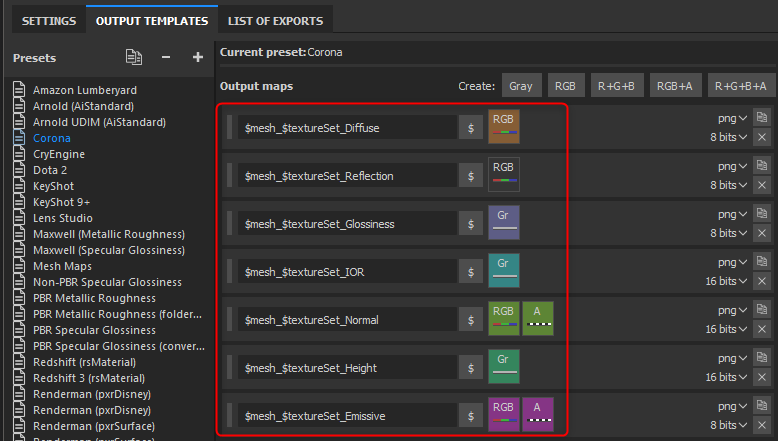Duplicate the Glossiness output map row
778x441 pixels.
coord(762,213)
